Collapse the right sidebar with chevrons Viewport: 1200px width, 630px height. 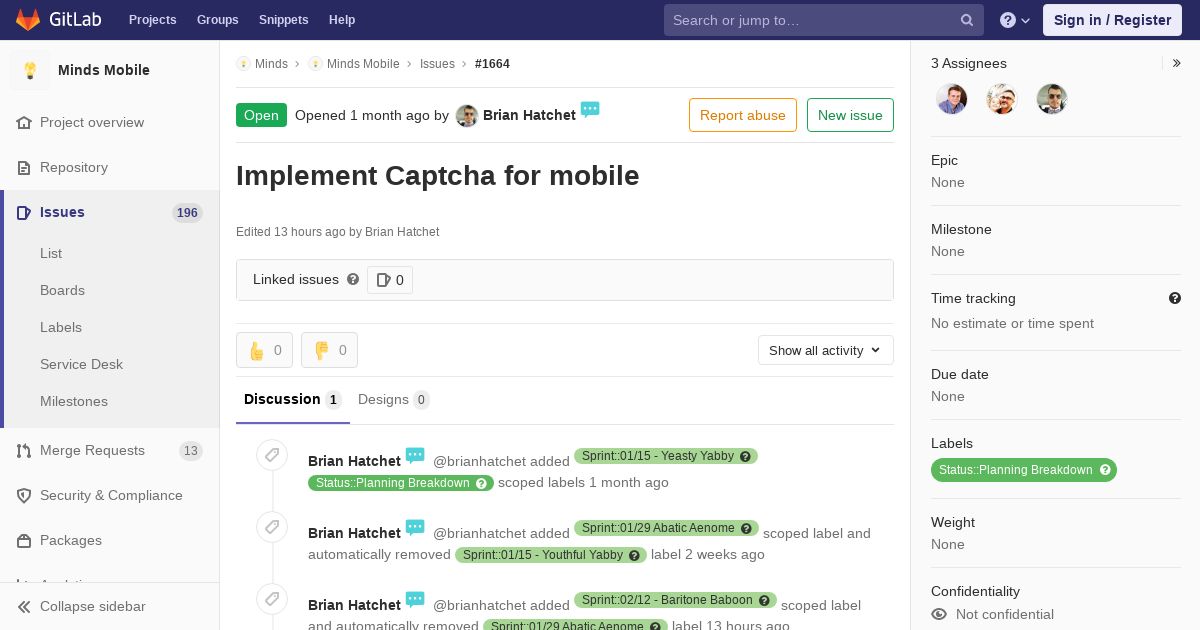[1177, 63]
